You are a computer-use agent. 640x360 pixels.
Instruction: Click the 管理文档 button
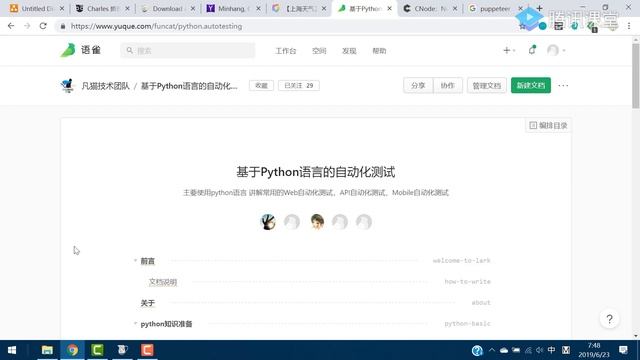coord(487,85)
